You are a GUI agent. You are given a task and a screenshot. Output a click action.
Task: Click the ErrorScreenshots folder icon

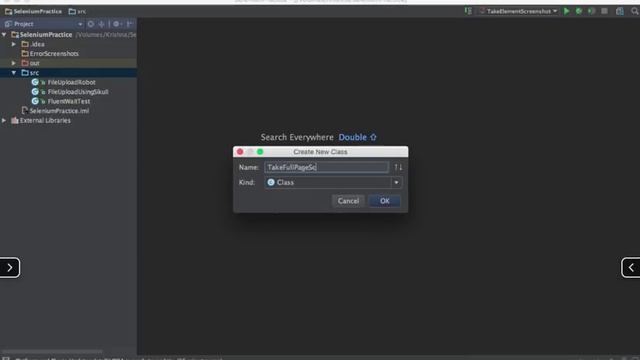pyautogui.click(x=25, y=53)
